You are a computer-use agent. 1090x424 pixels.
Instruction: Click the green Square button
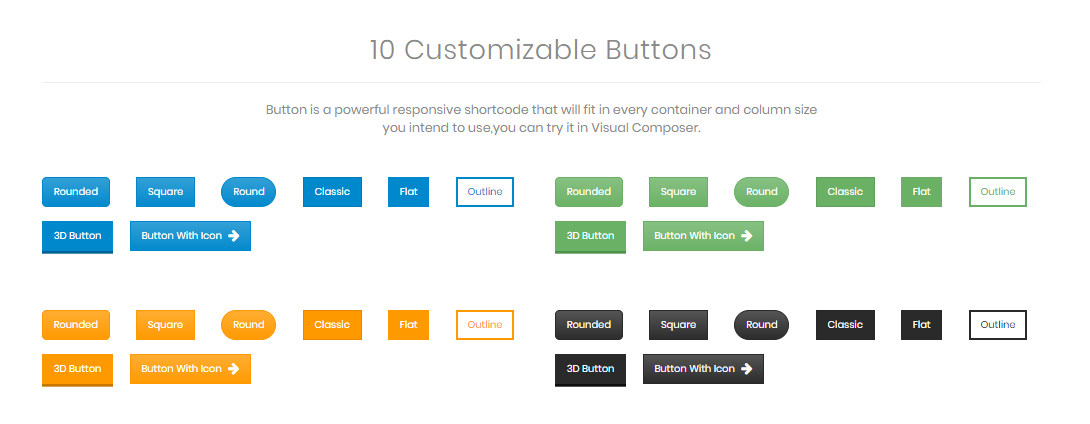click(x=678, y=192)
